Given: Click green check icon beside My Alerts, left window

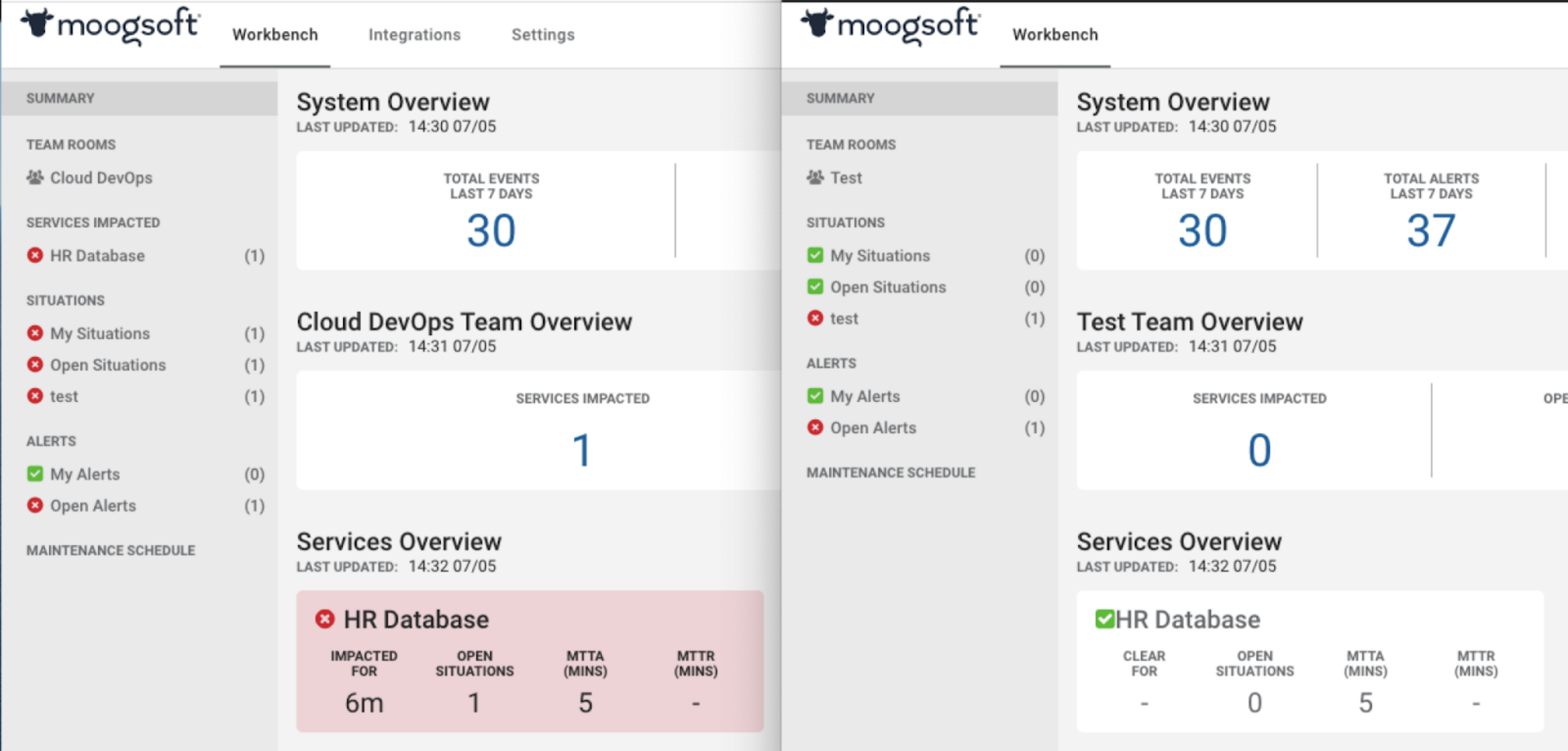Looking at the screenshot, I should click(x=35, y=473).
